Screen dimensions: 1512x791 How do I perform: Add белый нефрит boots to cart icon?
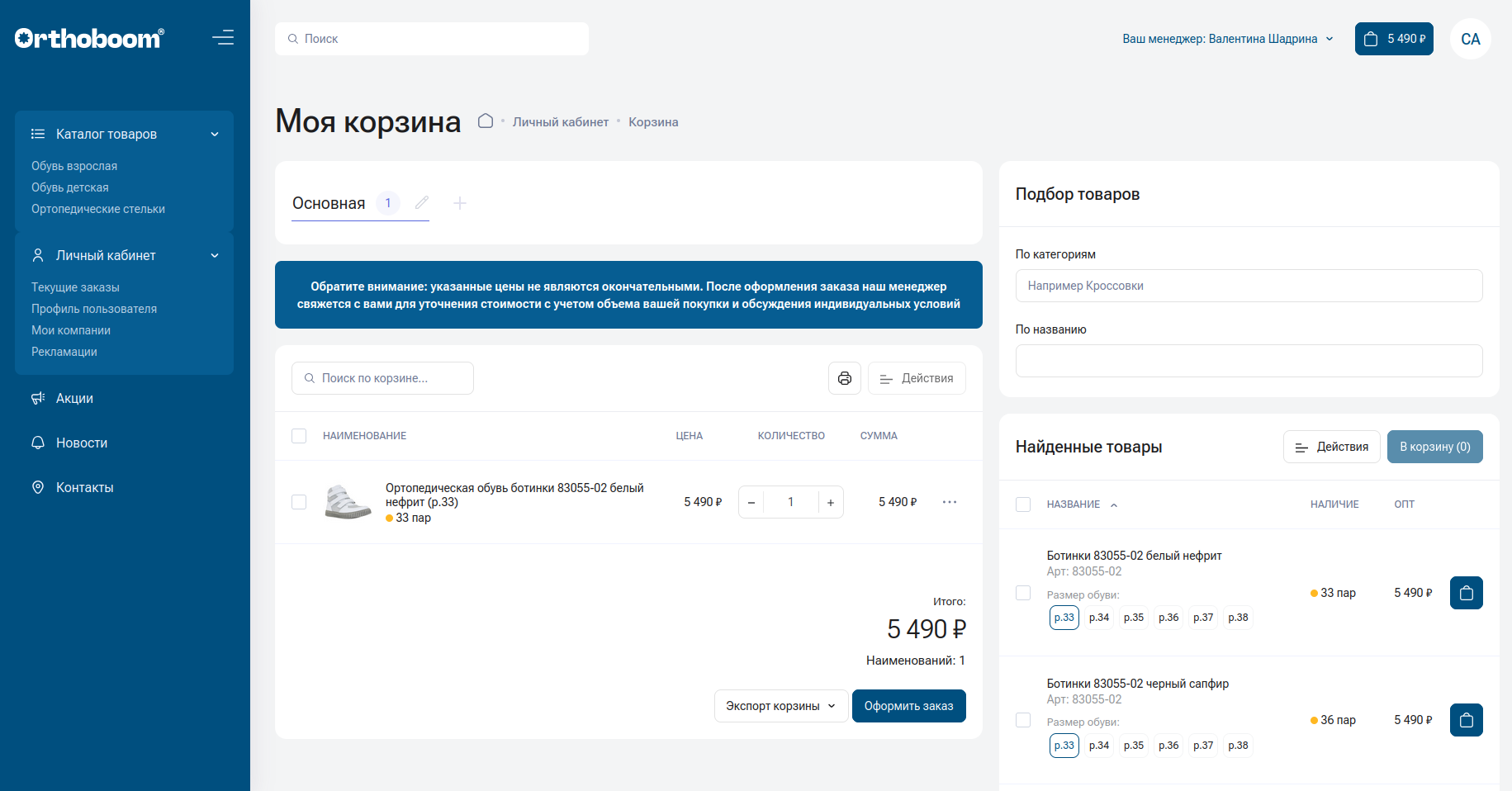1466,593
